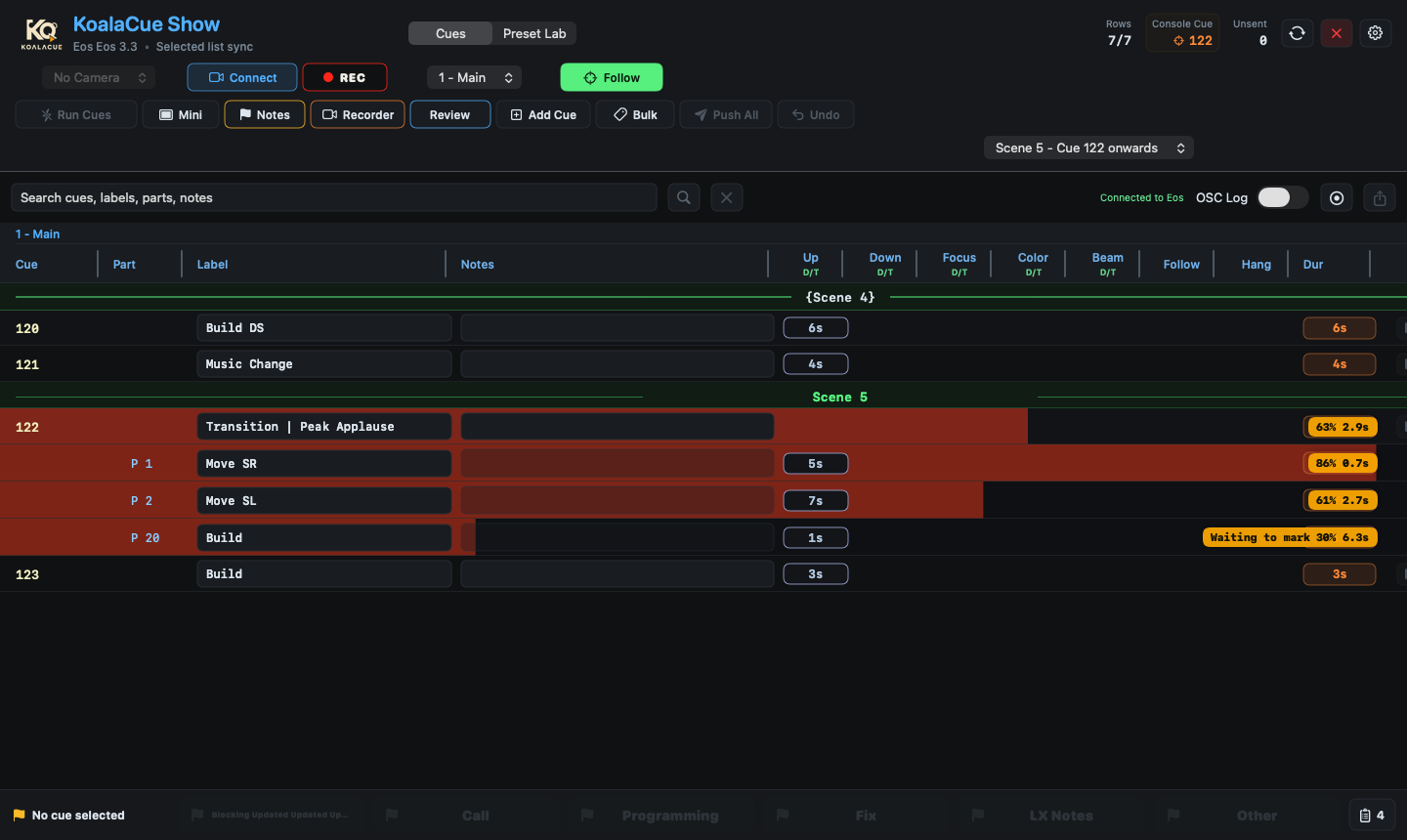The image size is (1407, 840).
Task: Click the 4s up time for cue 121
Action: (x=816, y=364)
